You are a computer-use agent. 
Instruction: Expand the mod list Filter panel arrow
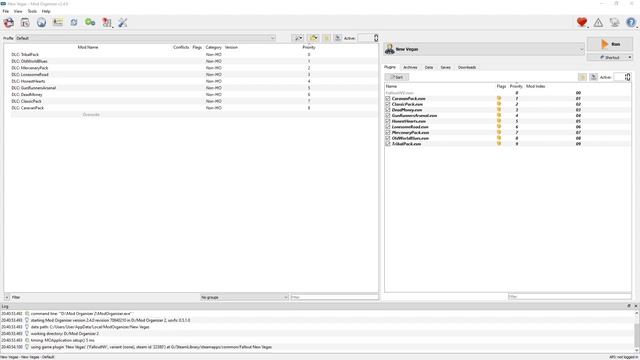(7, 297)
